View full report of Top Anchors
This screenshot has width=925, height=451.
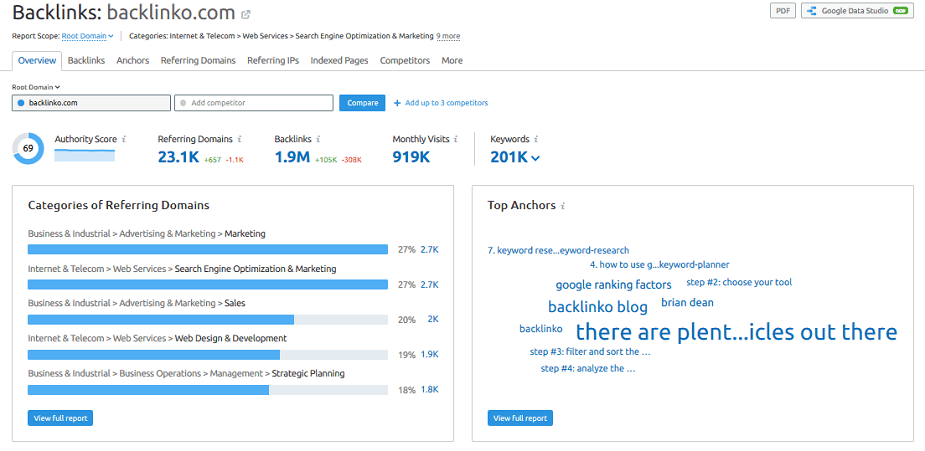pos(520,418)
